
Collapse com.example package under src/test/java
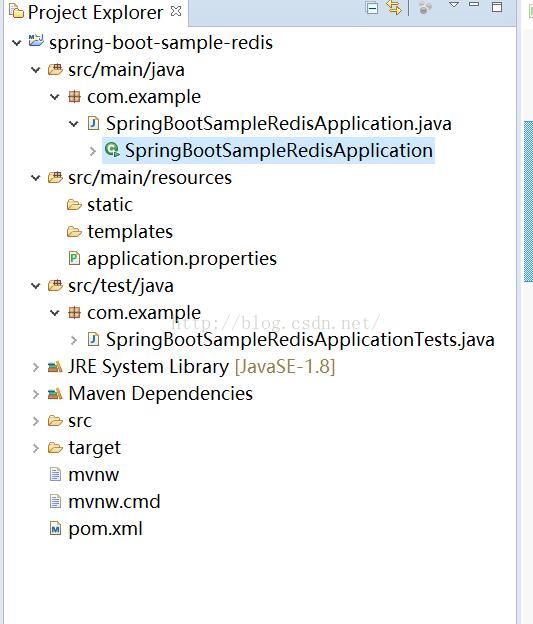pyautogui.click(x=55, y=313)
